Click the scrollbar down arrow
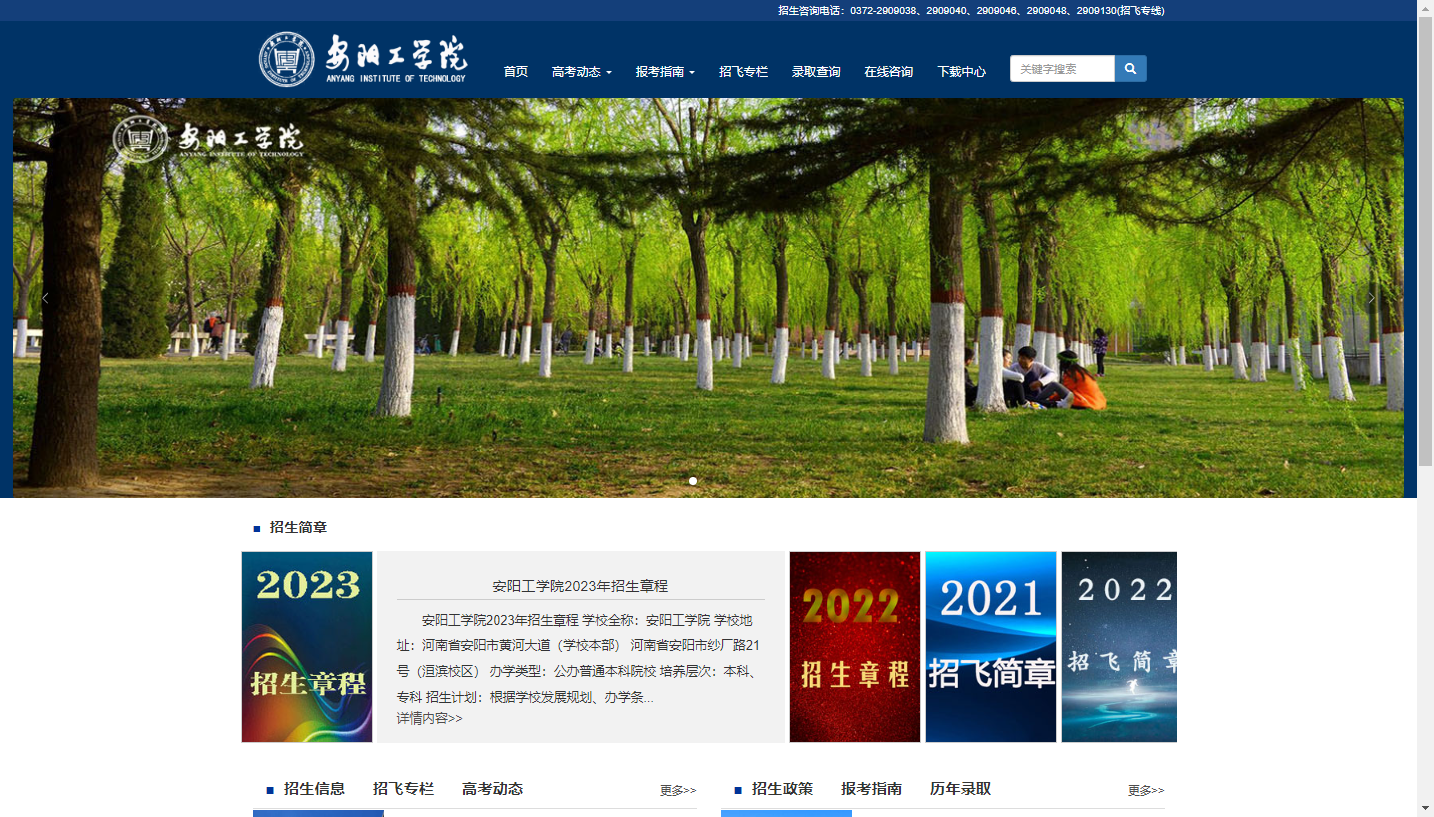The height and width of the screenshot is (817, 1434). tap(1425, 808)
